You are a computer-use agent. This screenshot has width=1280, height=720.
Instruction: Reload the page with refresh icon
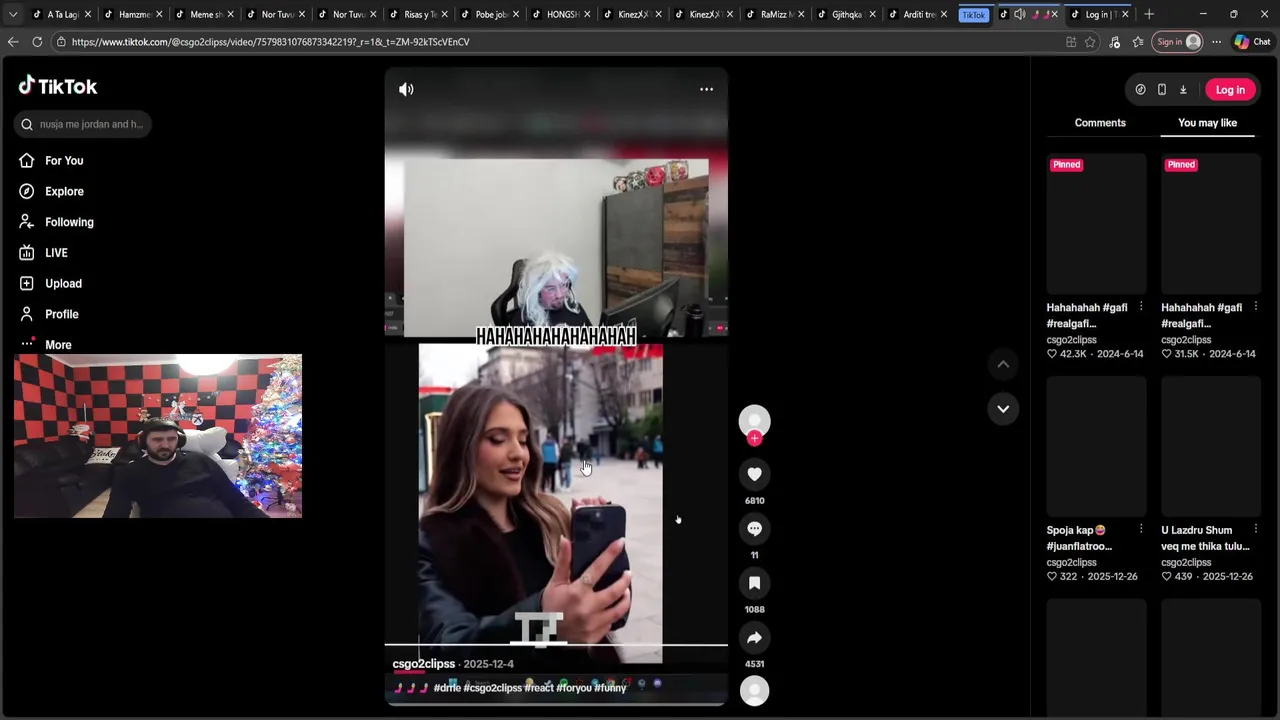37,42
